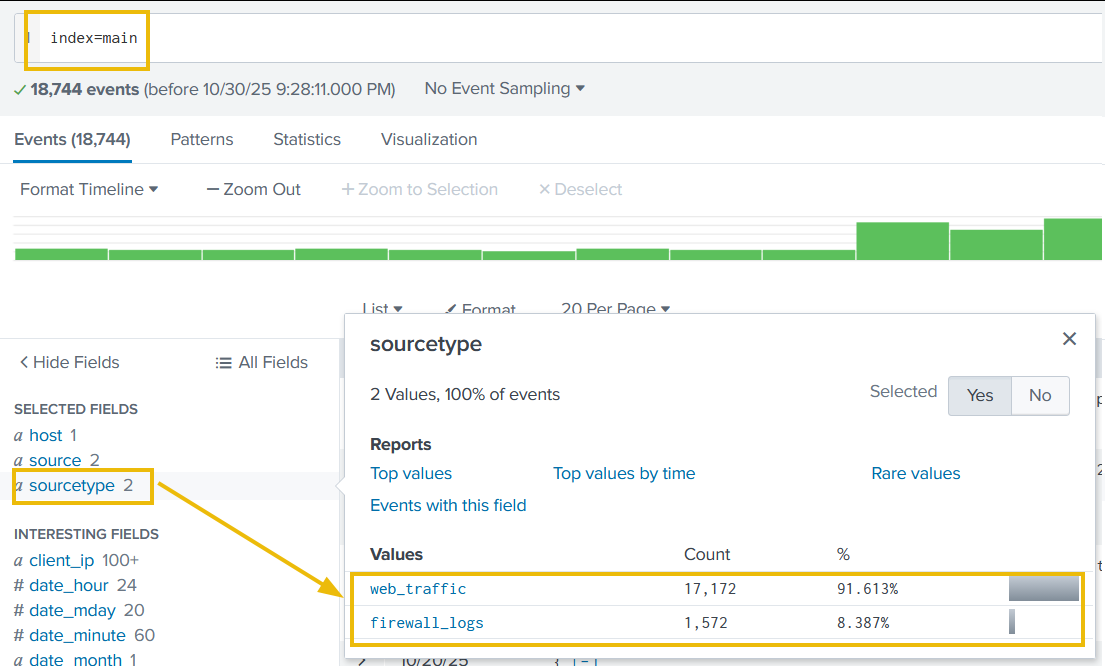The height and width of the screenshot is (666, 1105).
Task: Click the firewall_logs value link
Action: (x=427, y=622)
